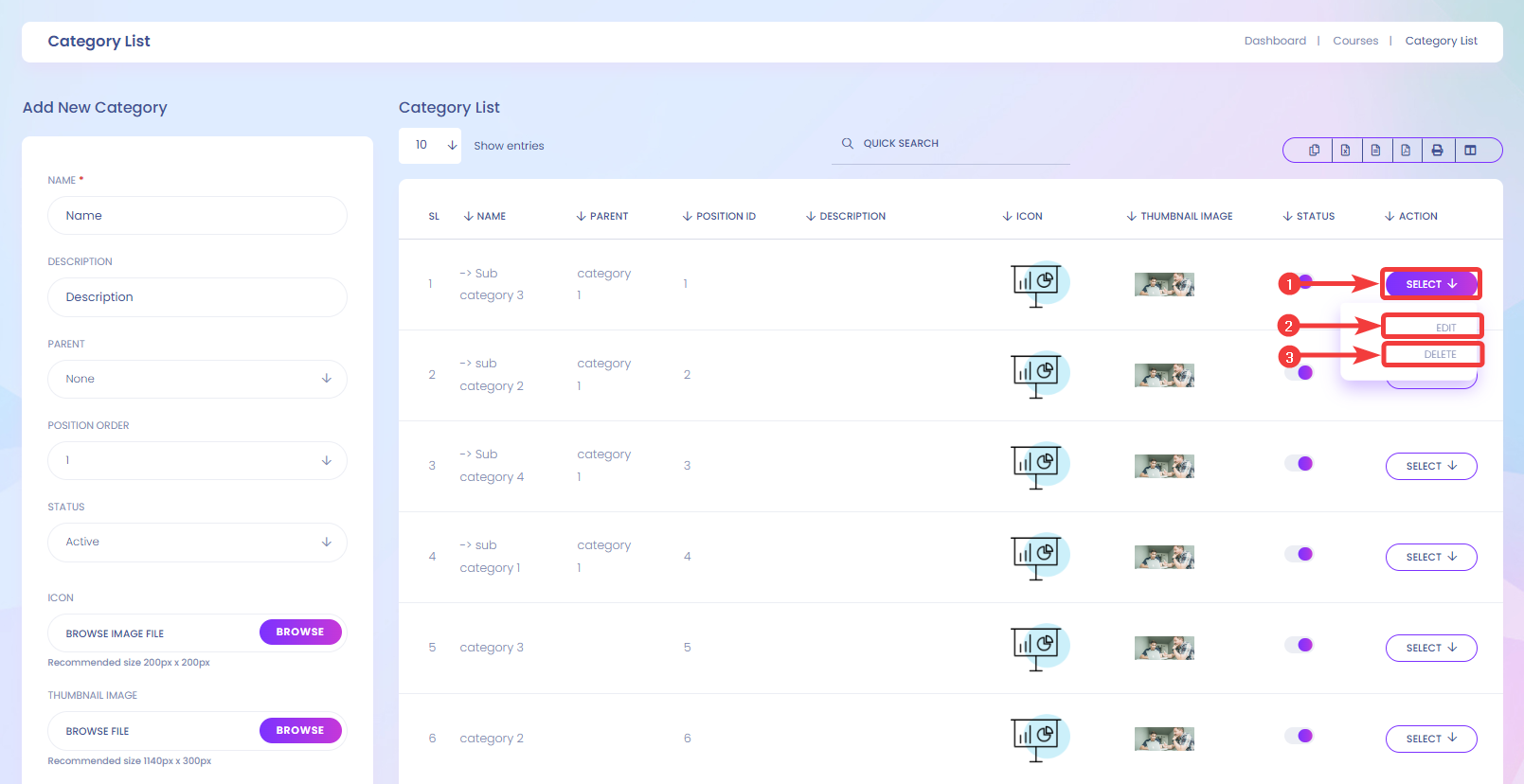1524x784 pixels.
Task: Click '-> Sub category 4' name cell
Action: click(492, 466)
